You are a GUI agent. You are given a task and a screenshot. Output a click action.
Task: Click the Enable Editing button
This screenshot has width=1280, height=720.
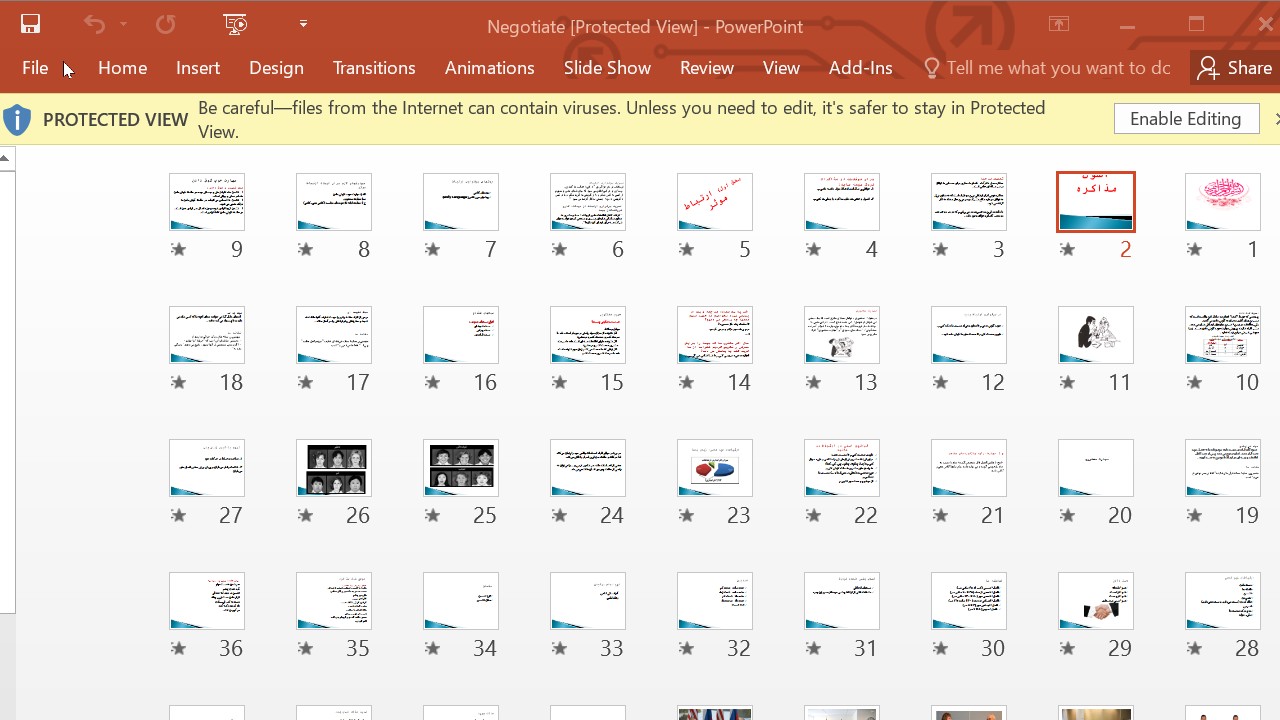1186,119
